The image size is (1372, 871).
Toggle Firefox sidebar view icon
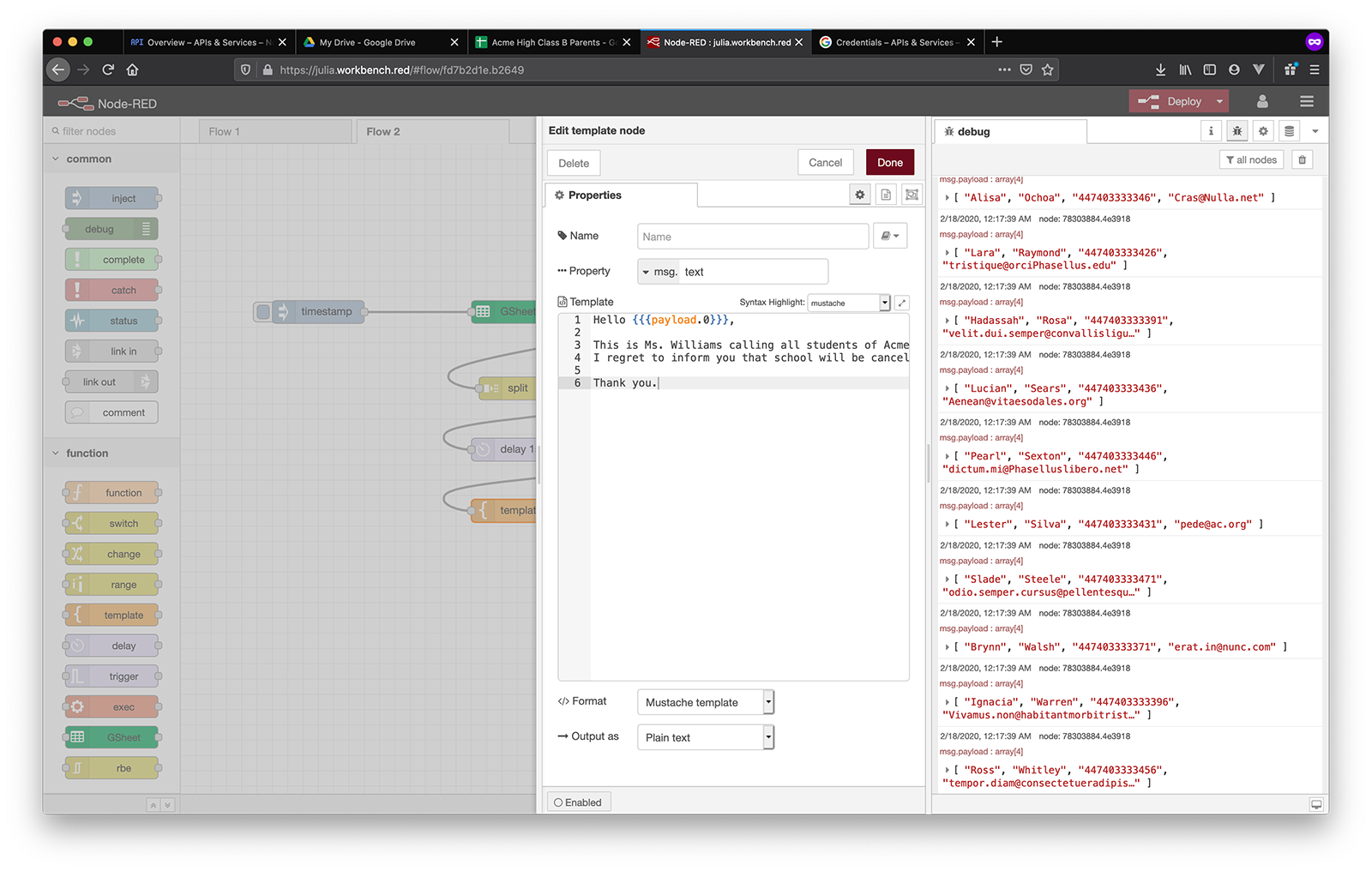(x=1209, y=69)
